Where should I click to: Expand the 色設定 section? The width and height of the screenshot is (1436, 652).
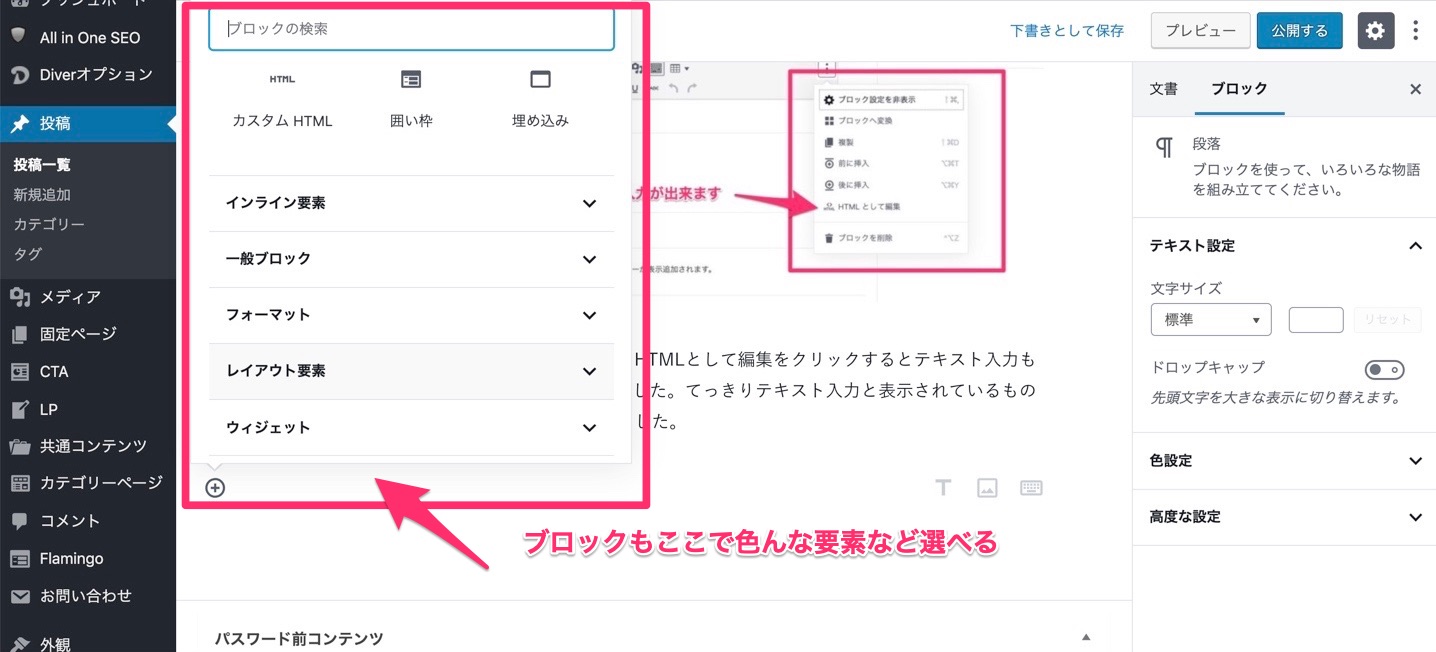pos(1284,461)
